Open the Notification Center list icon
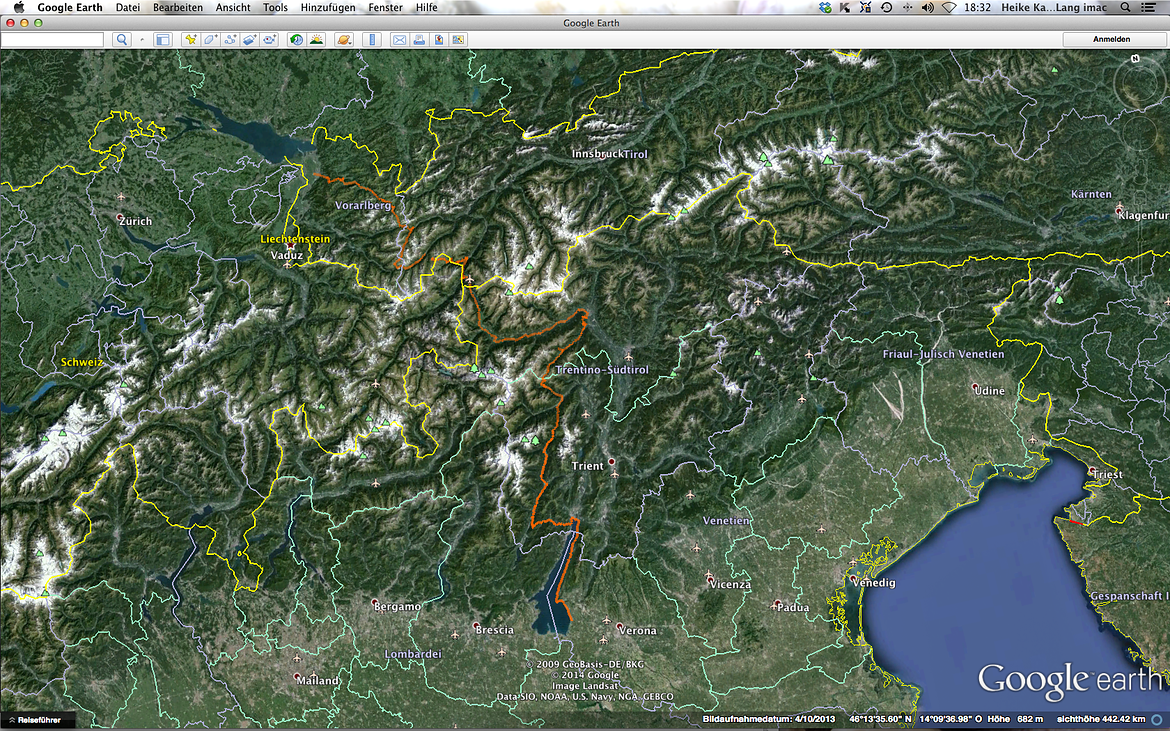 [x=1149, y=7]
